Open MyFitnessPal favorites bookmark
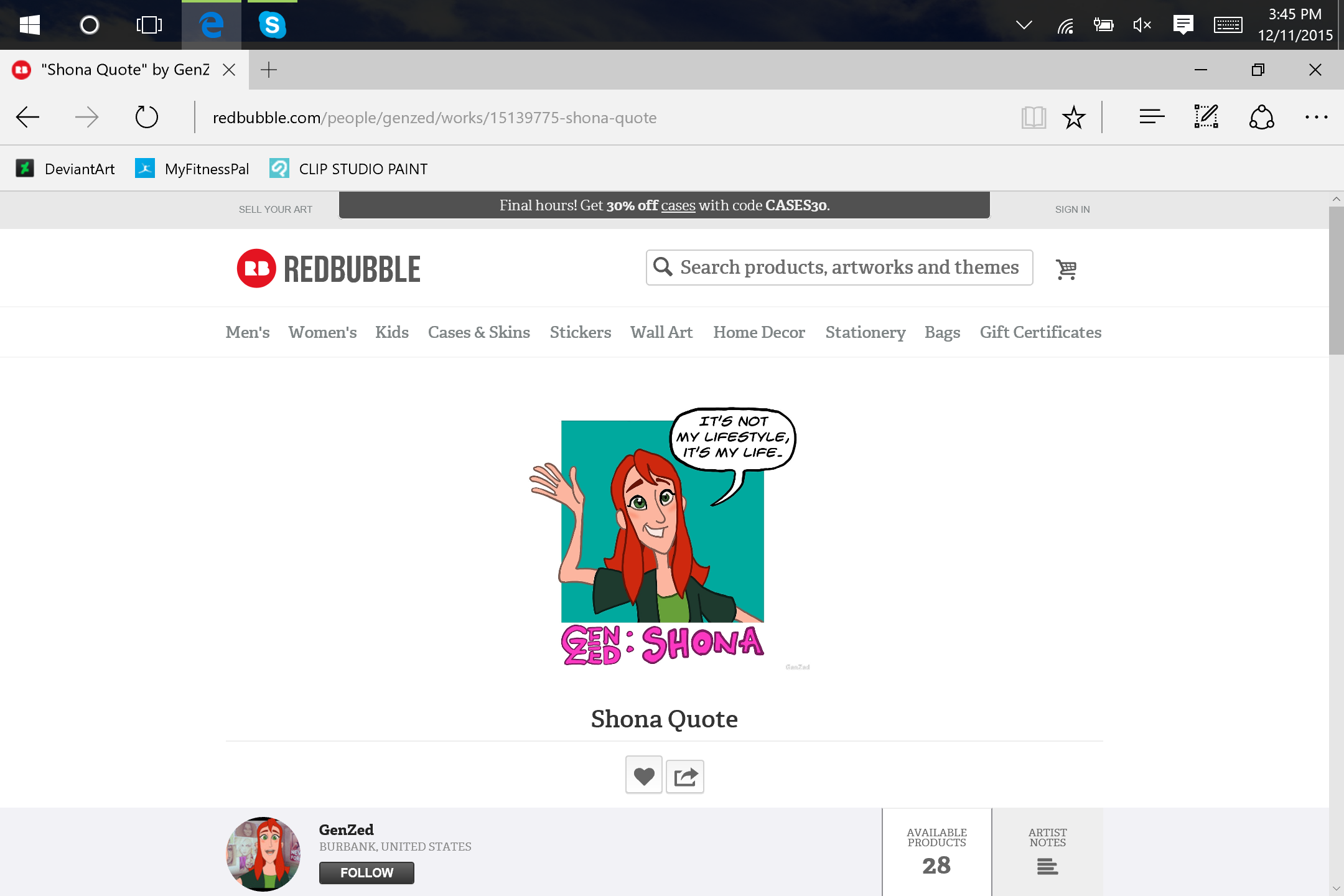This screenshot has height=896, width=1344. [192, 169]
